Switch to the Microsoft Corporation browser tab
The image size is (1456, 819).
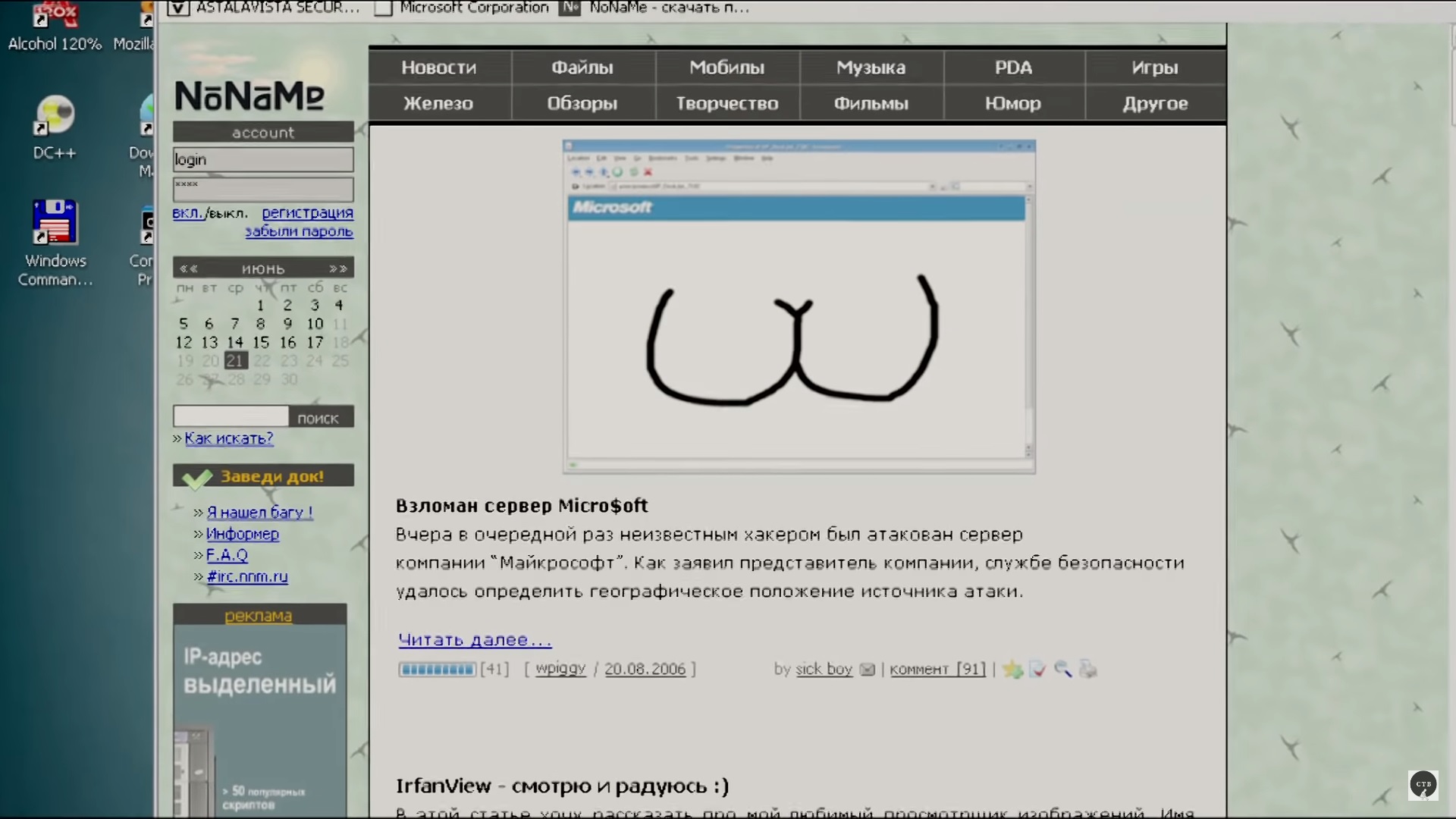coord(463,8)
